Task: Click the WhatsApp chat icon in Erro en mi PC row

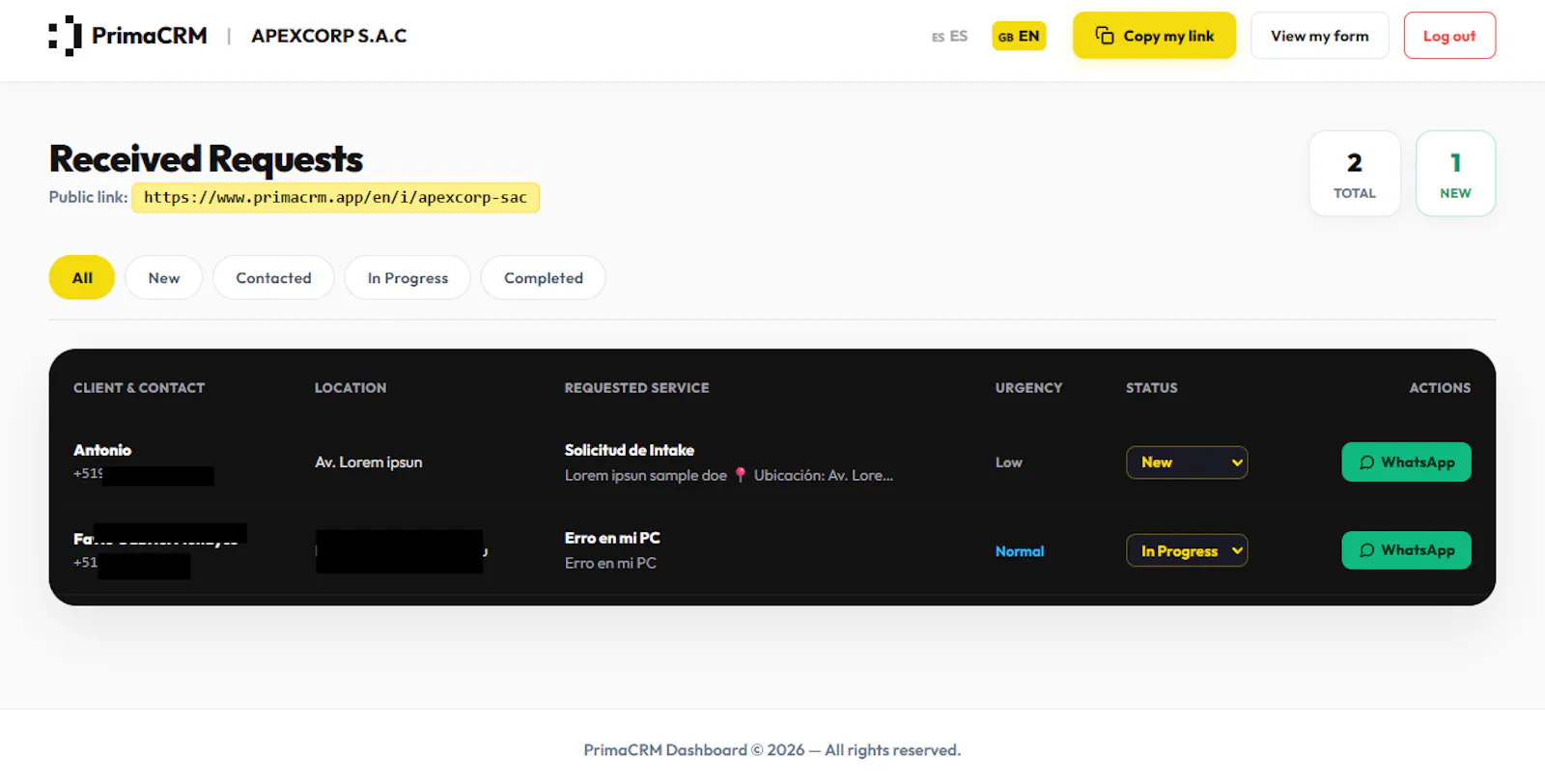Action: [1366, 550]
